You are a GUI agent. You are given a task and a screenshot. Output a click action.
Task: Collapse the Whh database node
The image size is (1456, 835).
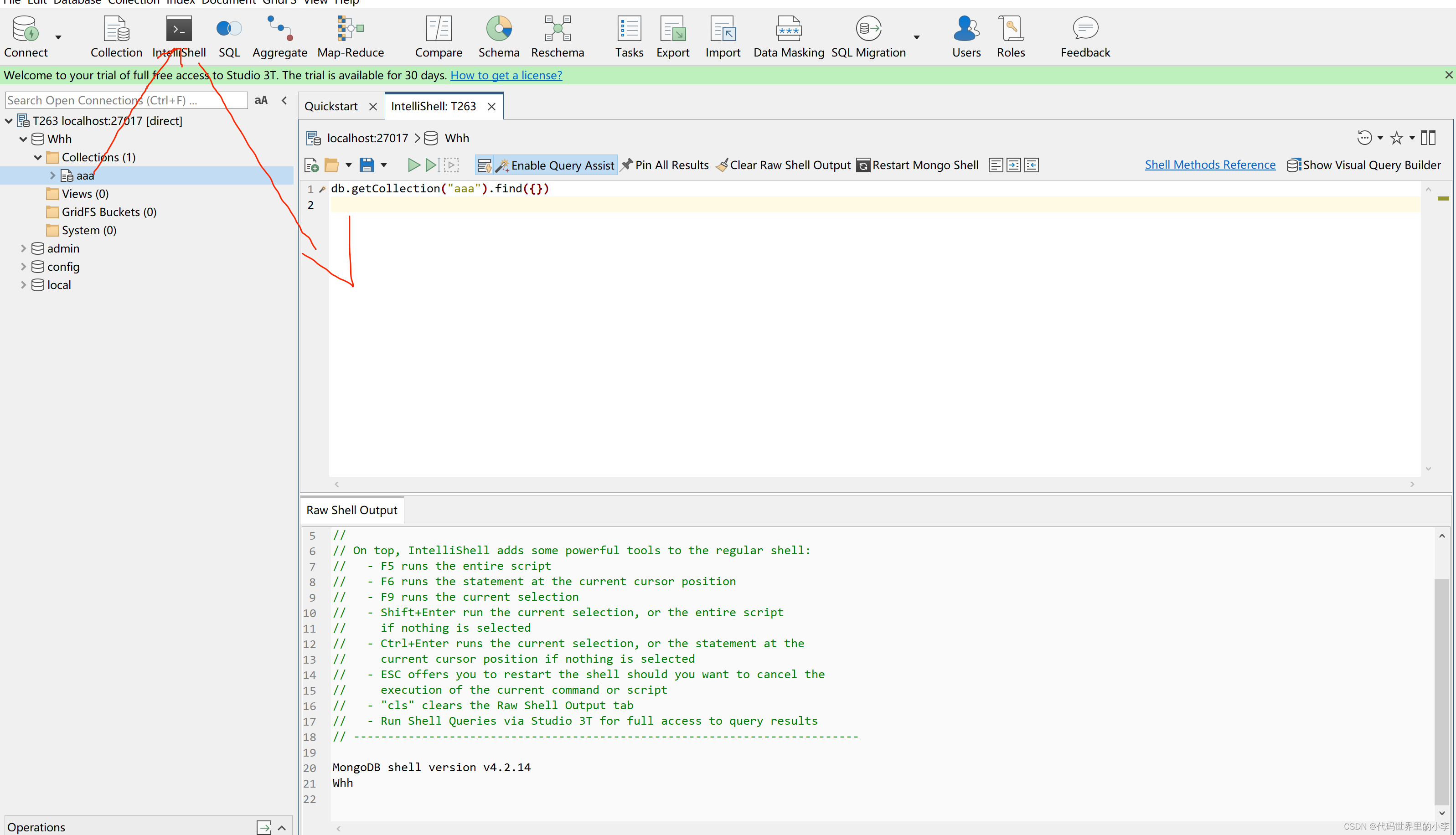24,139
